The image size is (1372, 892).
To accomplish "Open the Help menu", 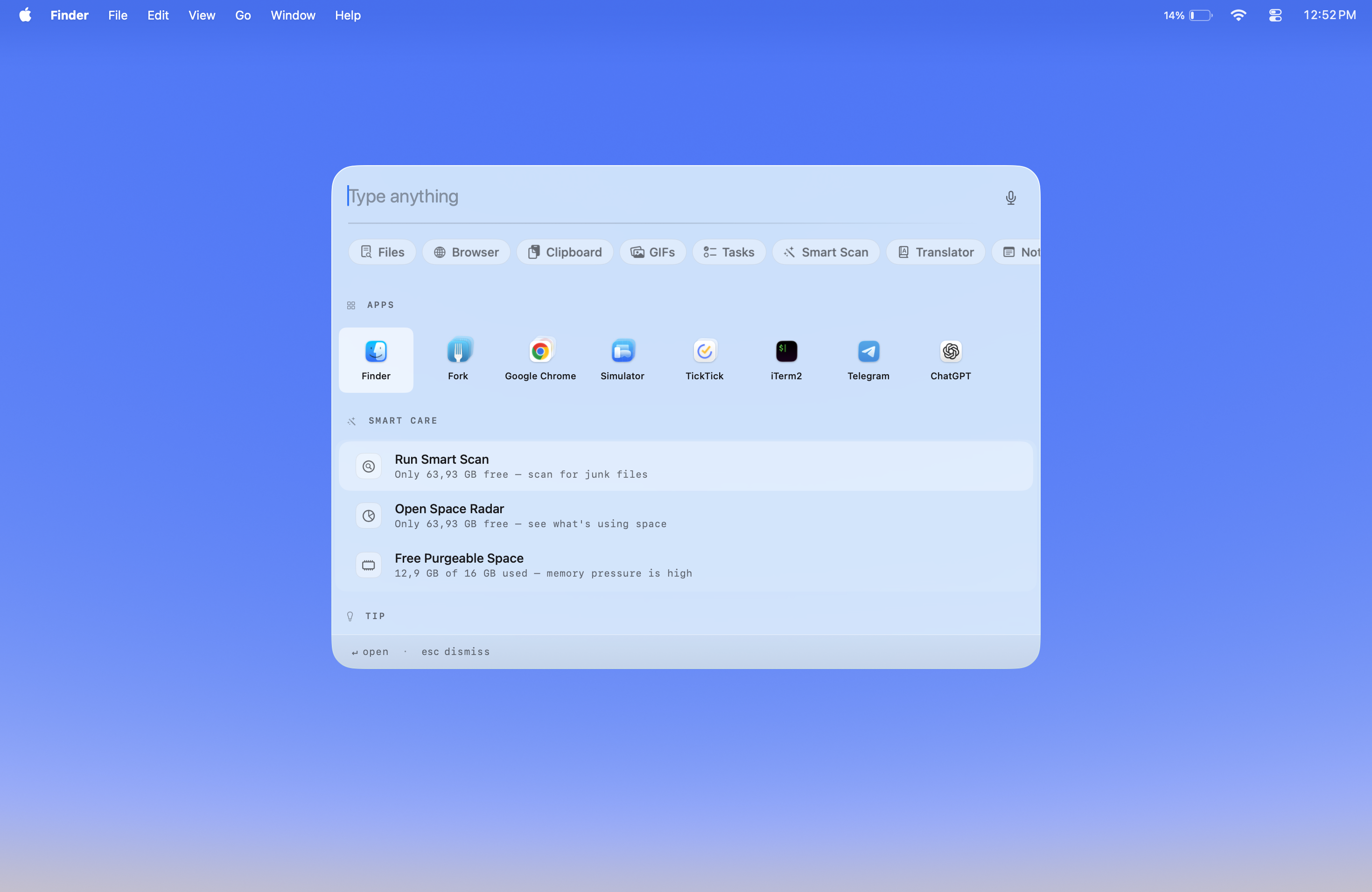I will 348,15.
